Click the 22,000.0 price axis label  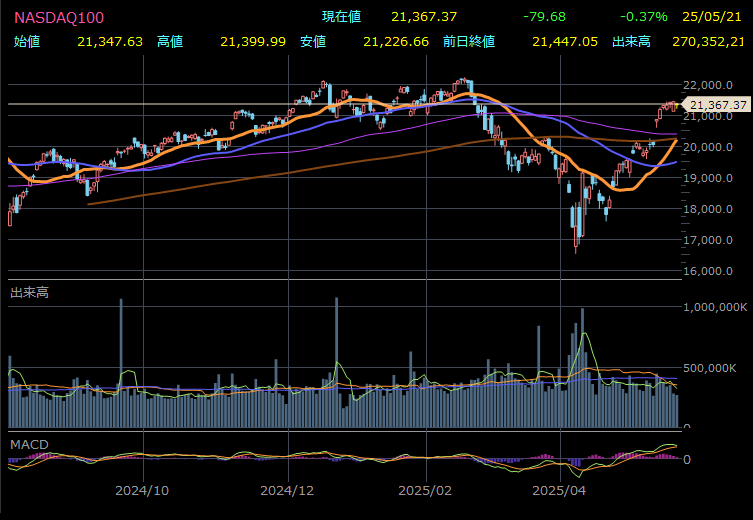(708, 85)
